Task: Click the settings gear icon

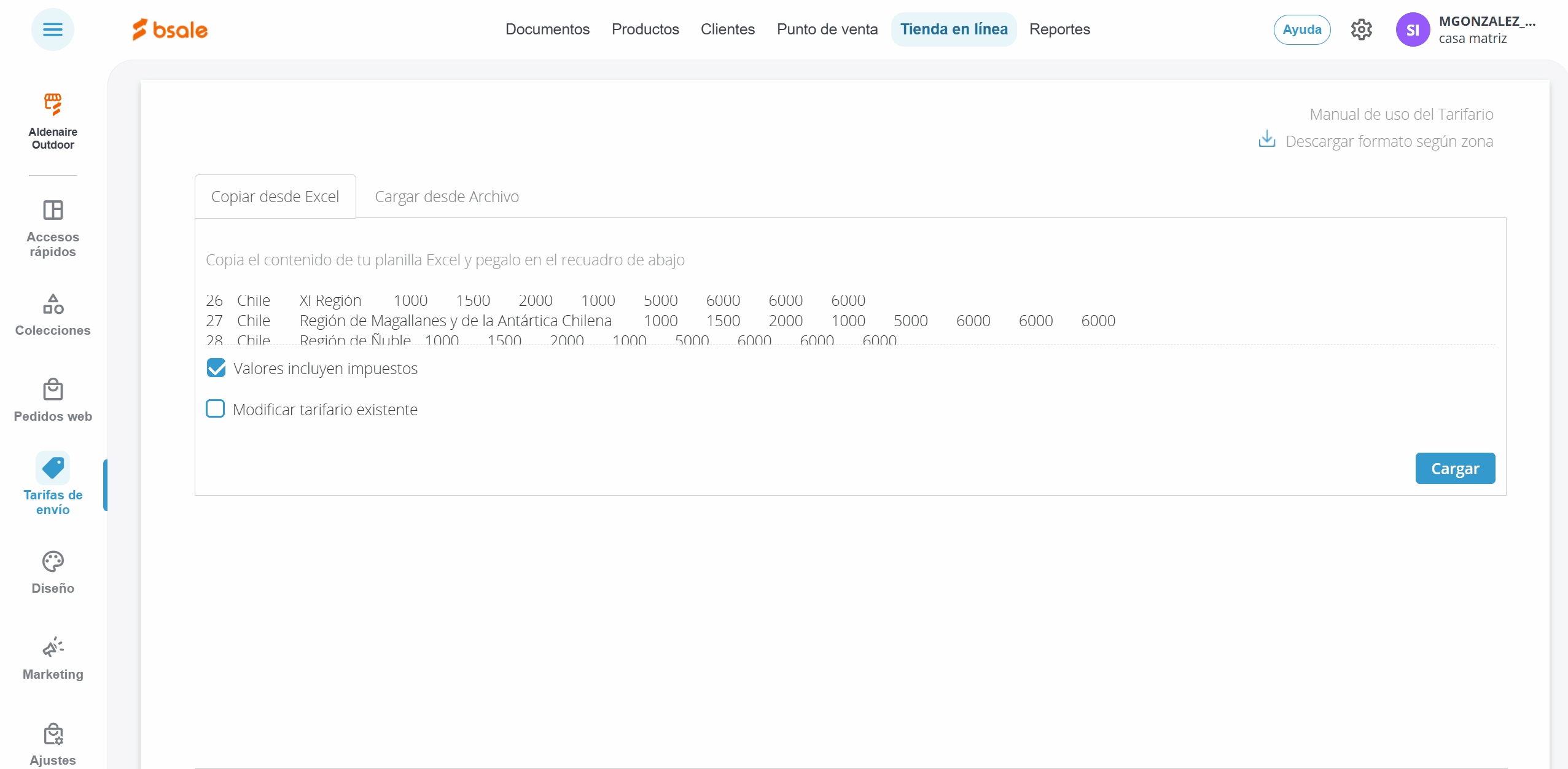Action: tap(1361, 29)
